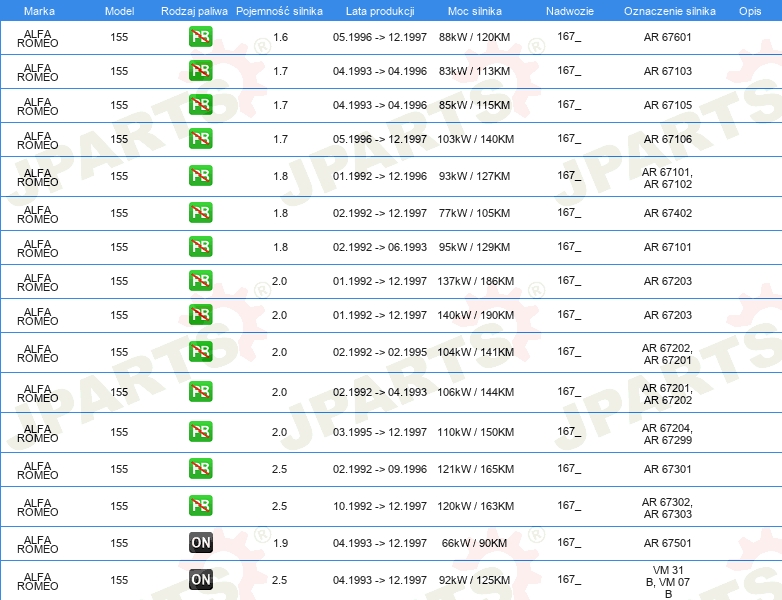Select the PB fuel icon in the AR 67106 row
The height and width of the screenshot is (600, 782).
[x=200, y=139]
